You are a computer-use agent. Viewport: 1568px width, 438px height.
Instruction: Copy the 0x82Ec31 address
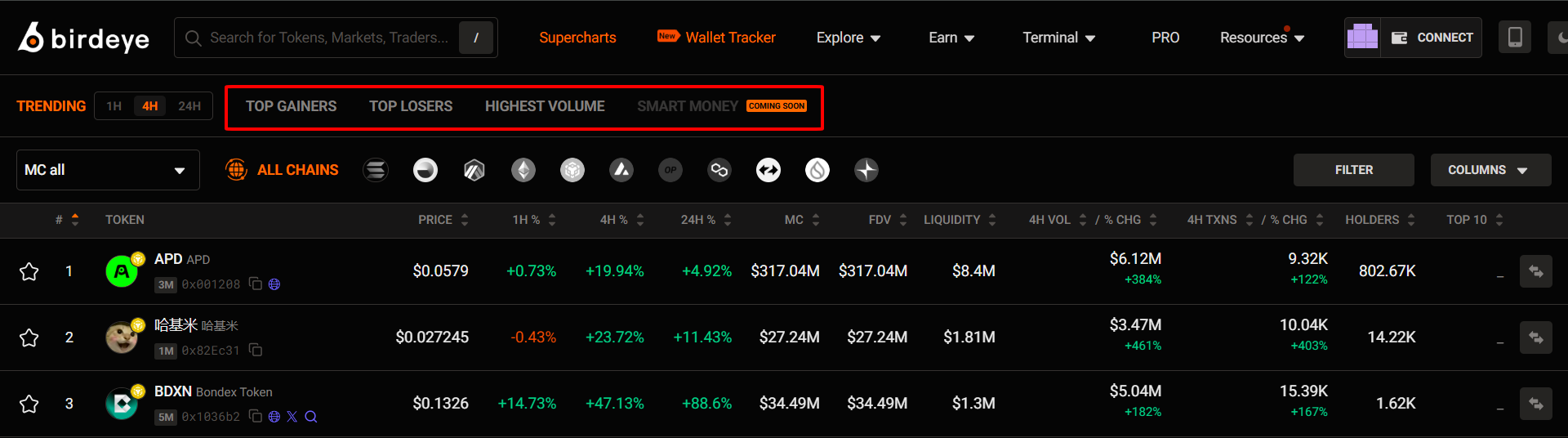pos(256,350)
